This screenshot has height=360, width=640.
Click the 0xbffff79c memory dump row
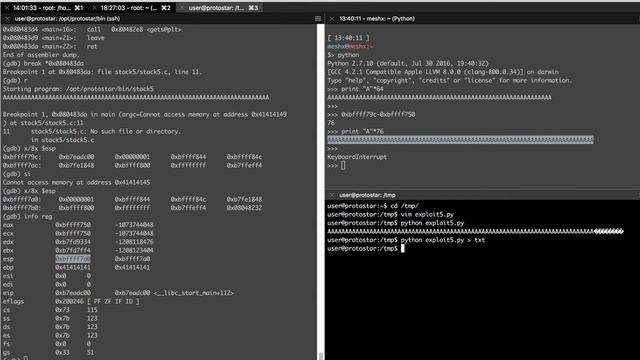132,157
